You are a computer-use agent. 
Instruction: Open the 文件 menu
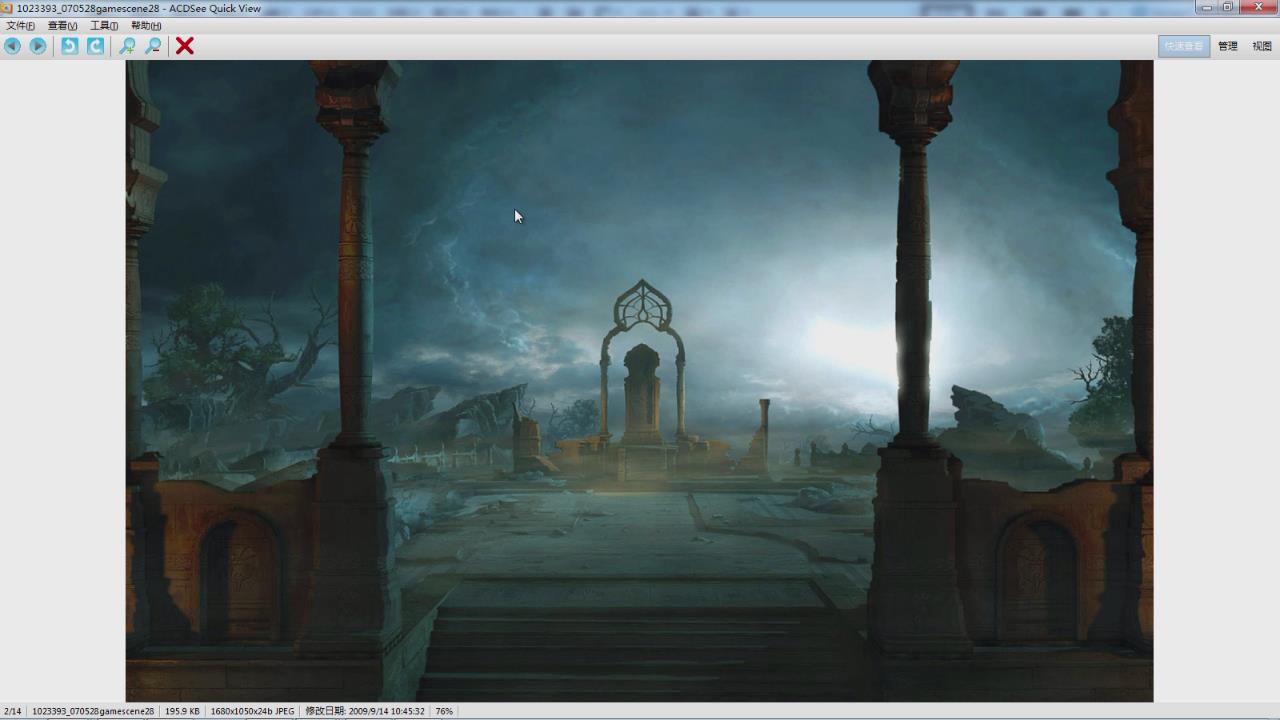[20, 26]
